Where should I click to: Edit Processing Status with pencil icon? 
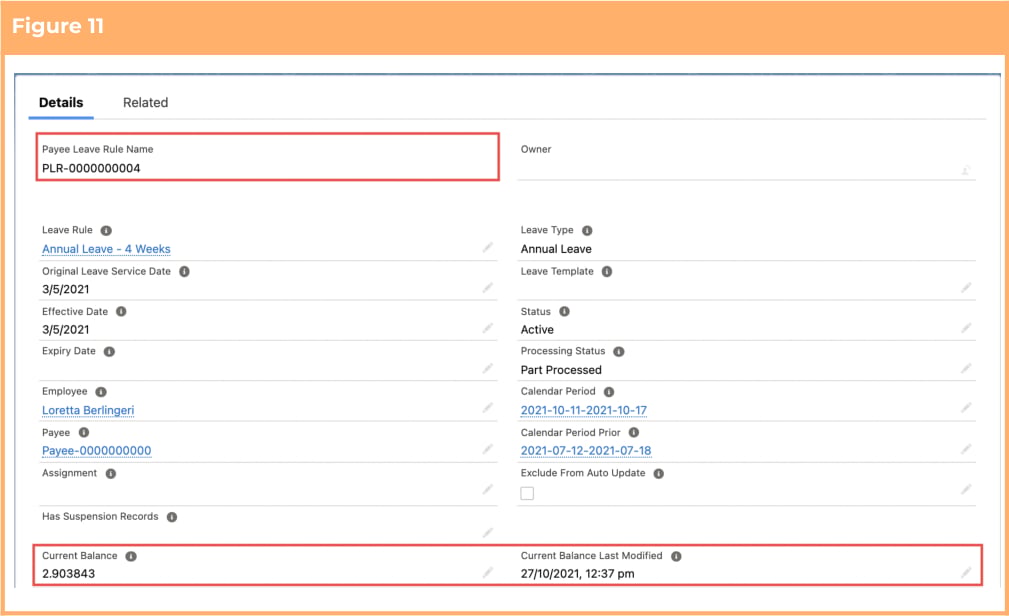pos(966,368)
